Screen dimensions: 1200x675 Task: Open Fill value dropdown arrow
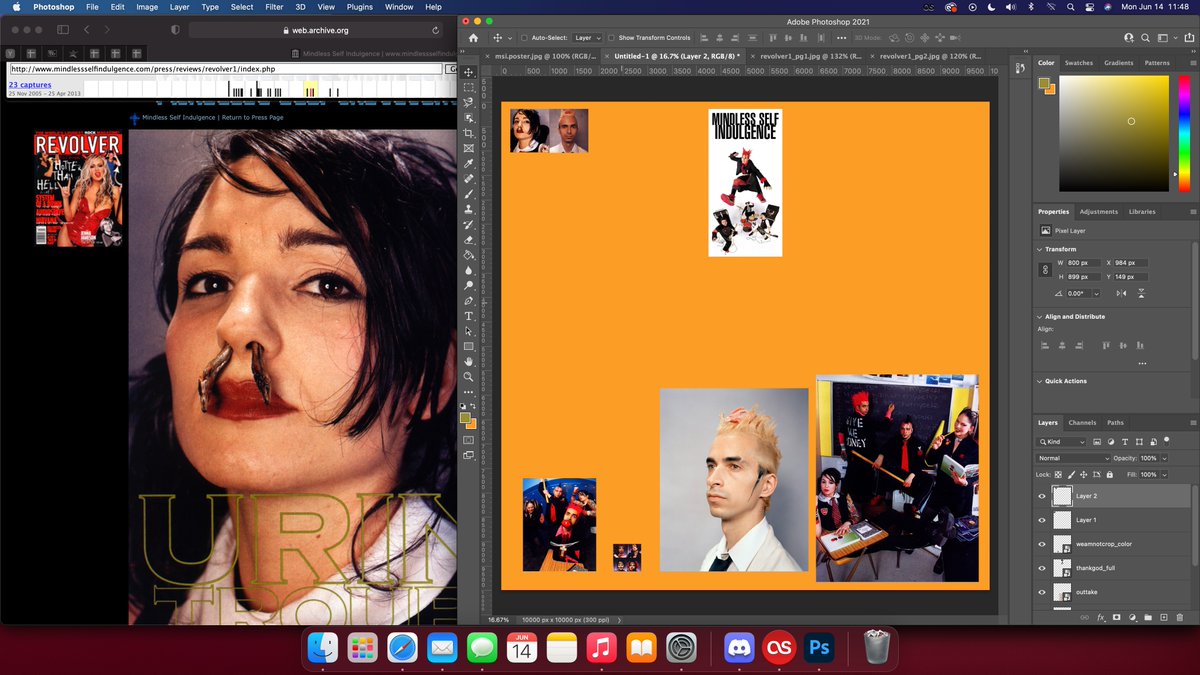tap(1166, 474)
